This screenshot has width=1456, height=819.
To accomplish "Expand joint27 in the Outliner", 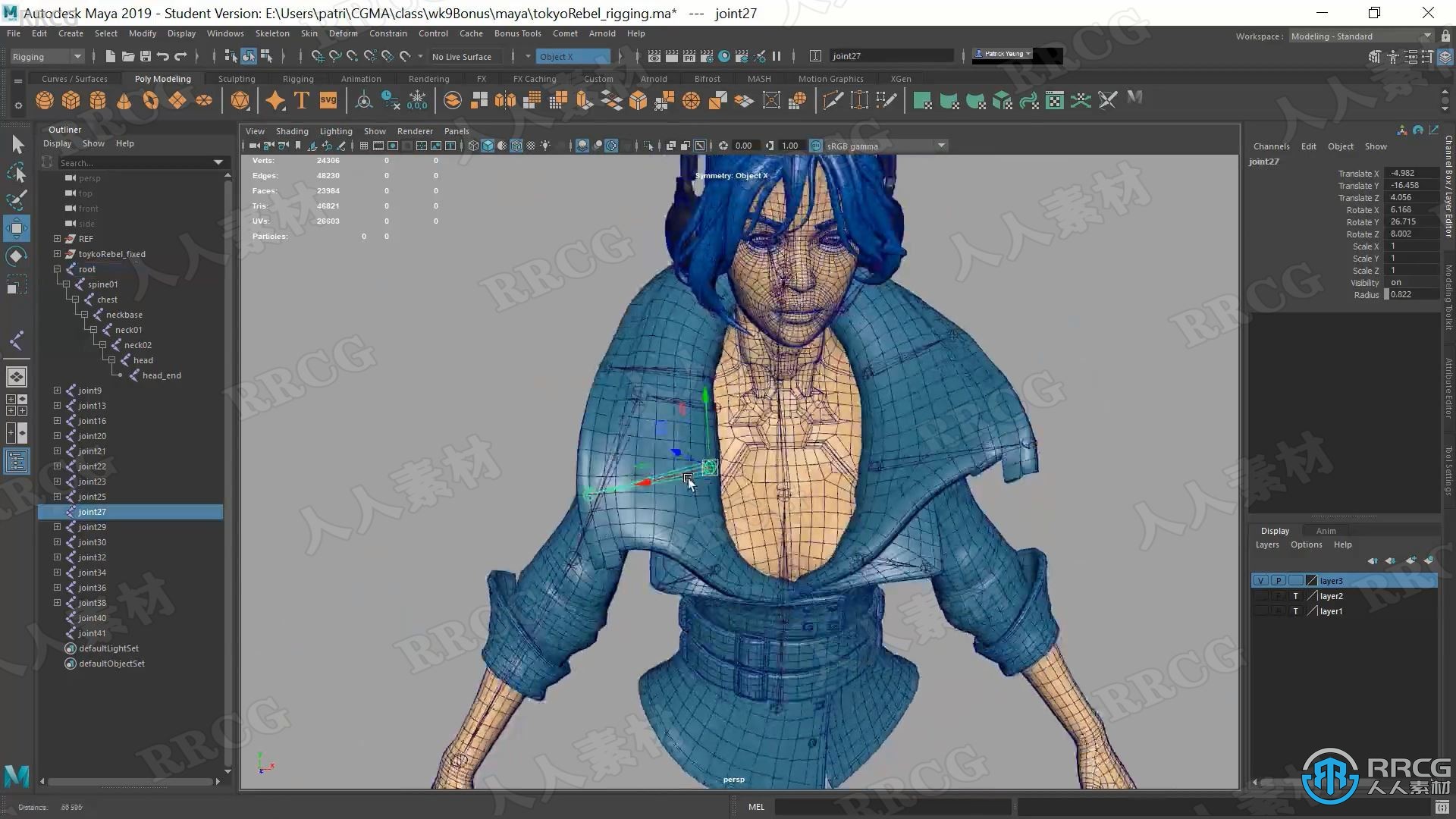I will pos(57,511).
